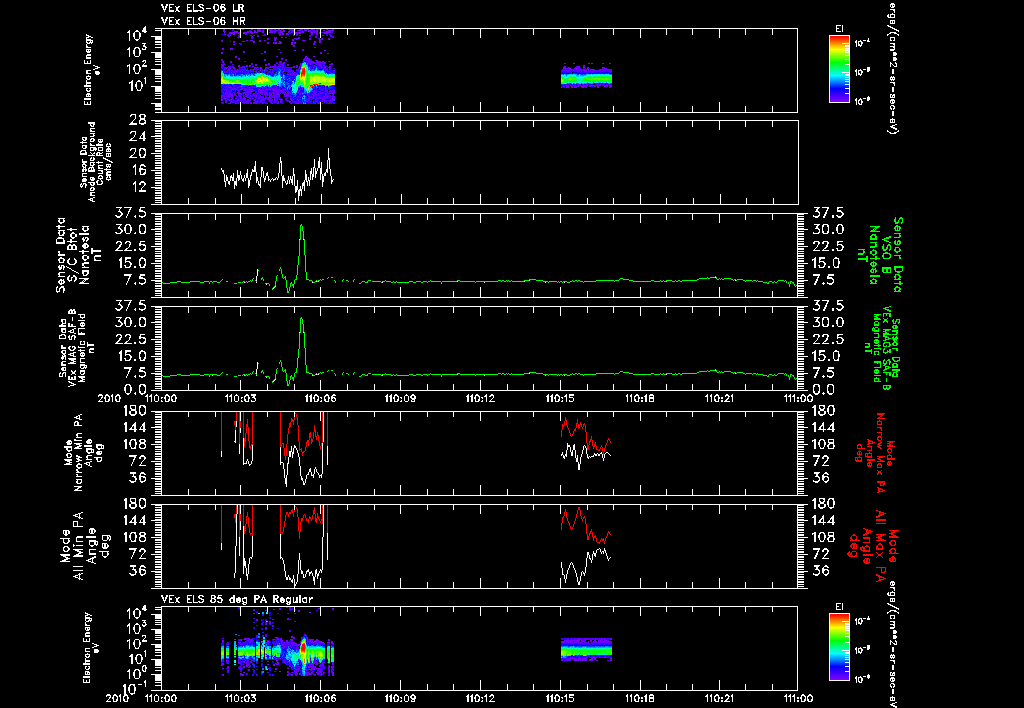Click the rainbow color bar beside the 85 deg PA spectrogram
The height and width of the screenshot is (708, 1024).
pyautogui.click(x=839, y=647)
